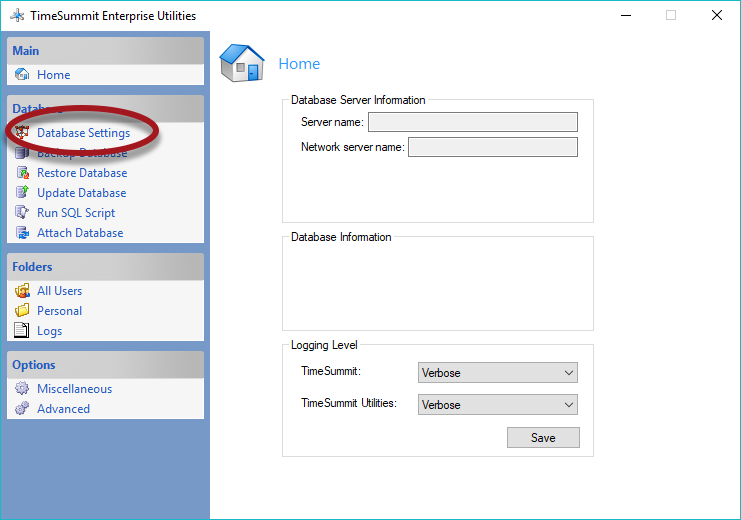Click the Miscellaneous gear icon
This screenshot has width=741, height=520.
click(22, 389)
